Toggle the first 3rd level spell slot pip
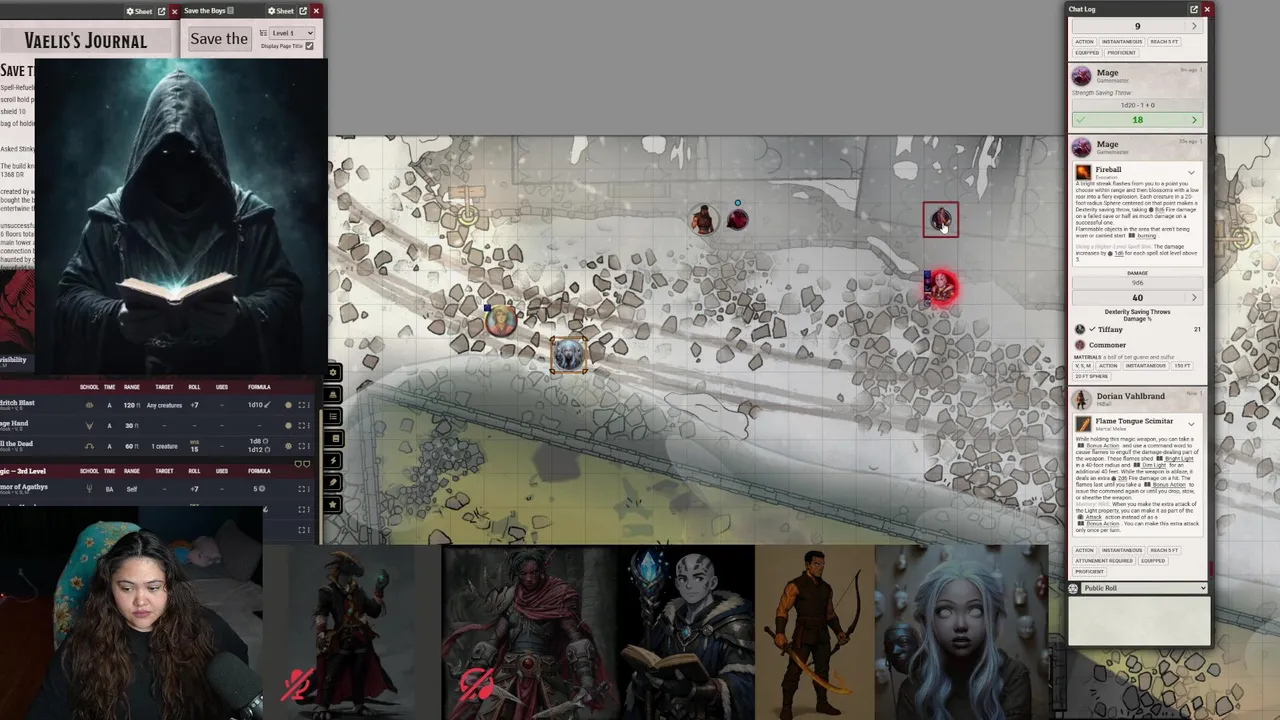This screenshot has height=720, width=1280. (x=299, y=464)
